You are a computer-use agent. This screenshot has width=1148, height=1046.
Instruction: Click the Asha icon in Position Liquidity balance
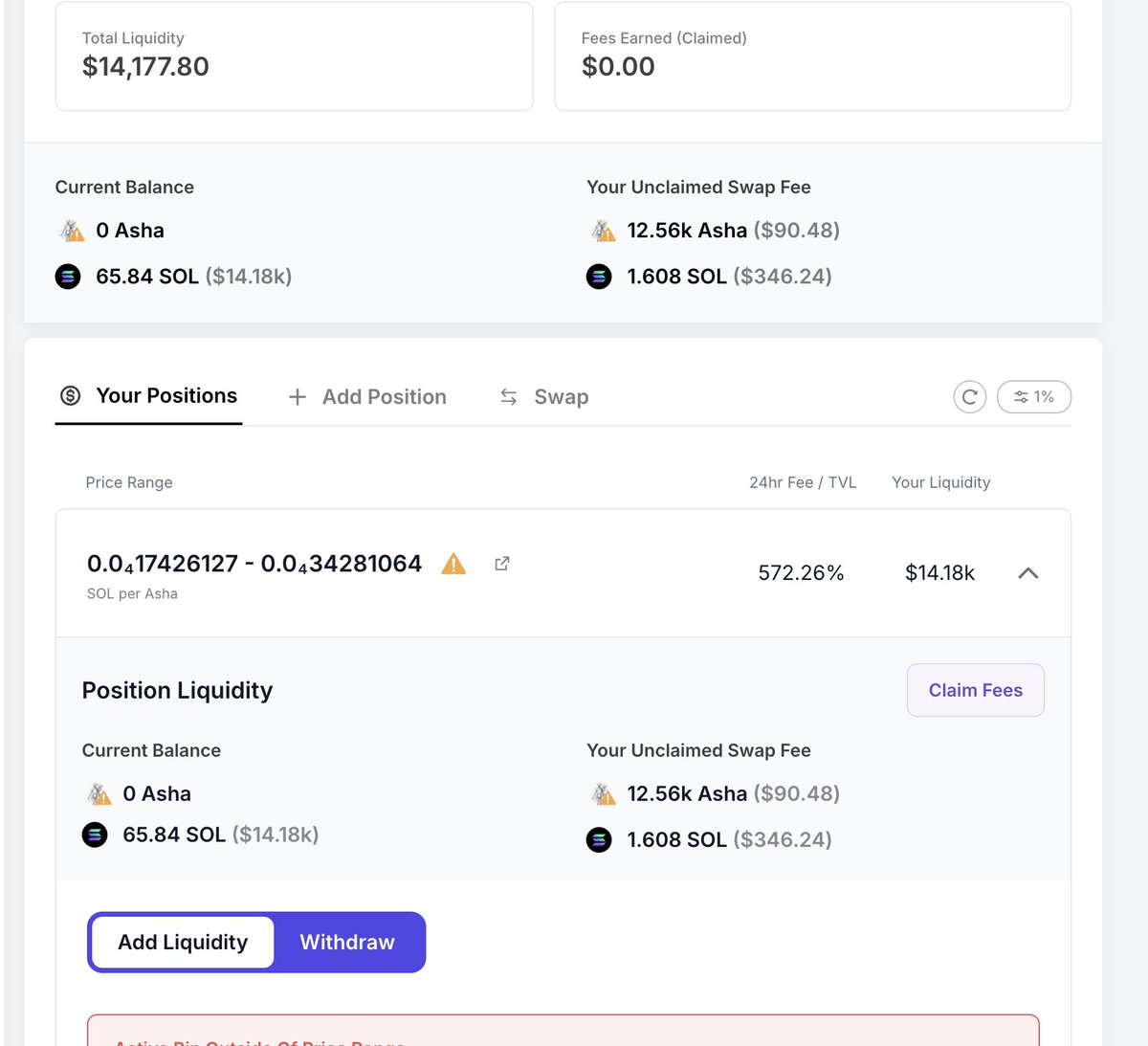(x=99, y=794)
